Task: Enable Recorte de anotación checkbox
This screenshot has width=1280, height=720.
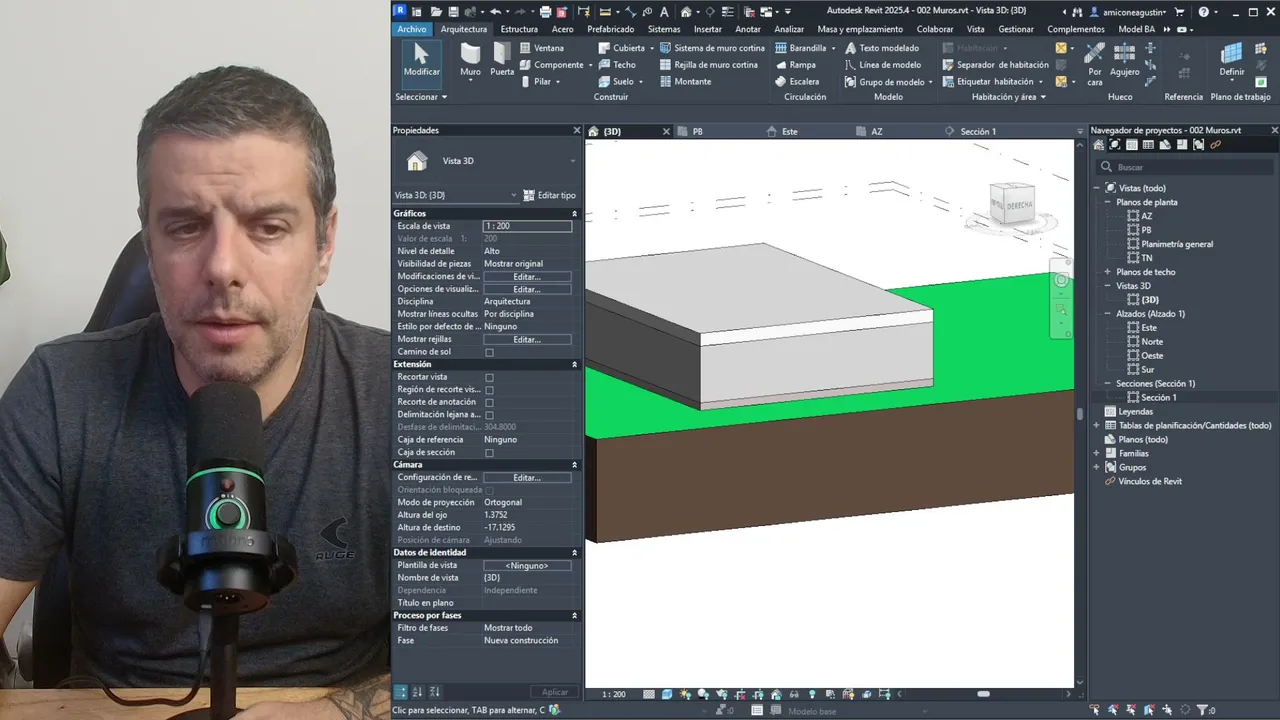Action: 489,403
